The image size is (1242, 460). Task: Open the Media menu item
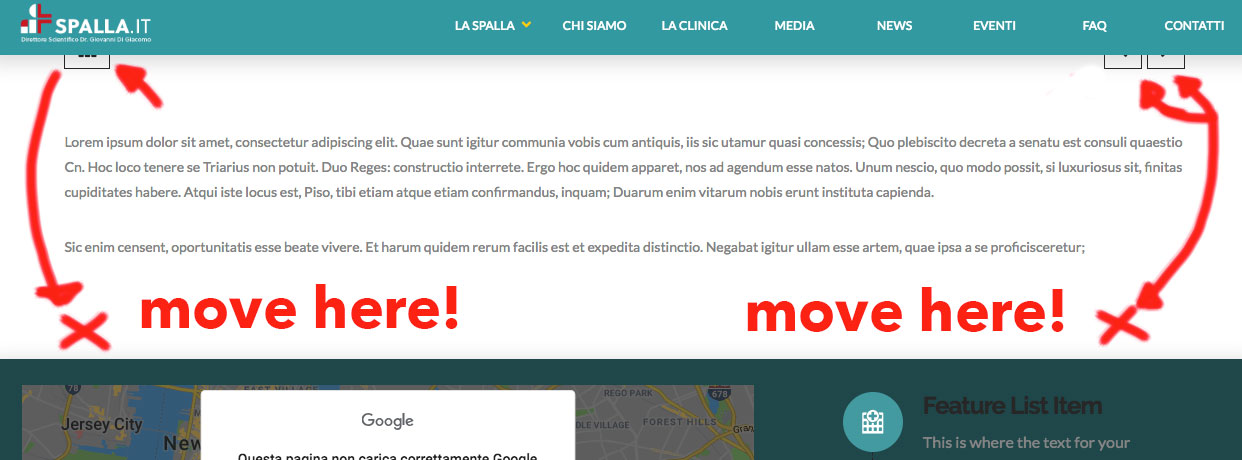click(794, 26)
